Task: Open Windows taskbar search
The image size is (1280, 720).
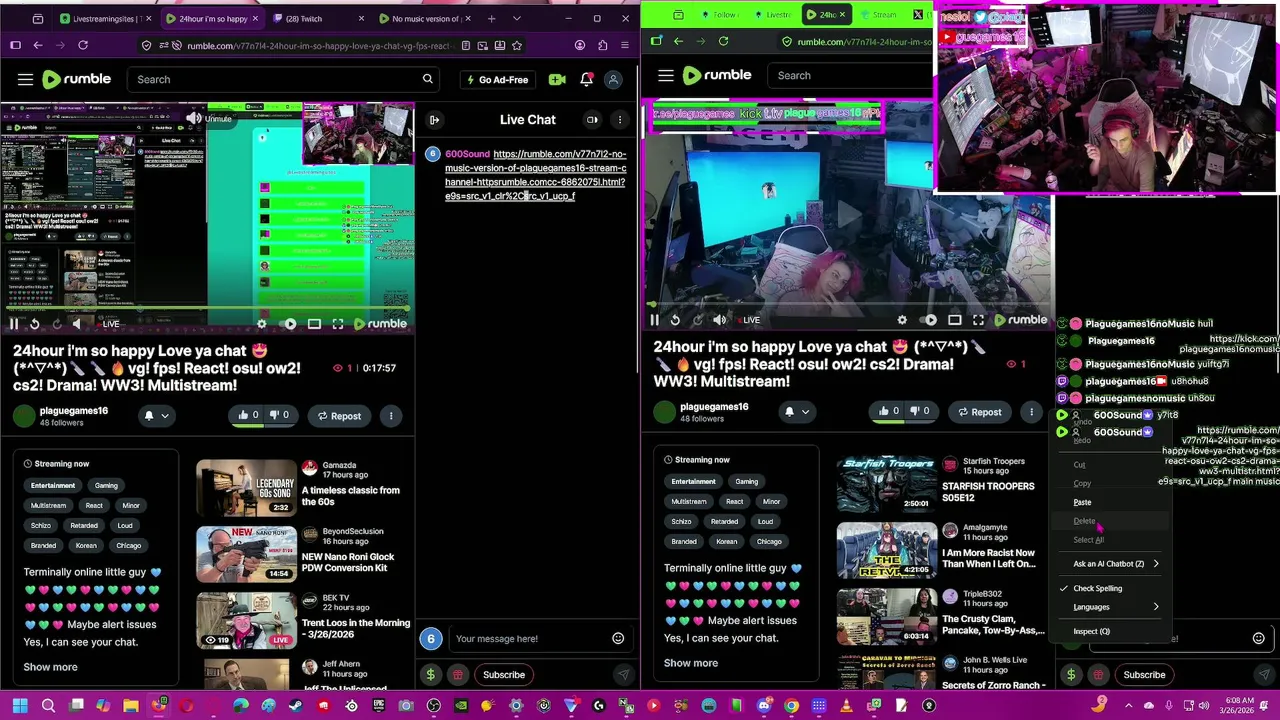Action: pos(48,706)
